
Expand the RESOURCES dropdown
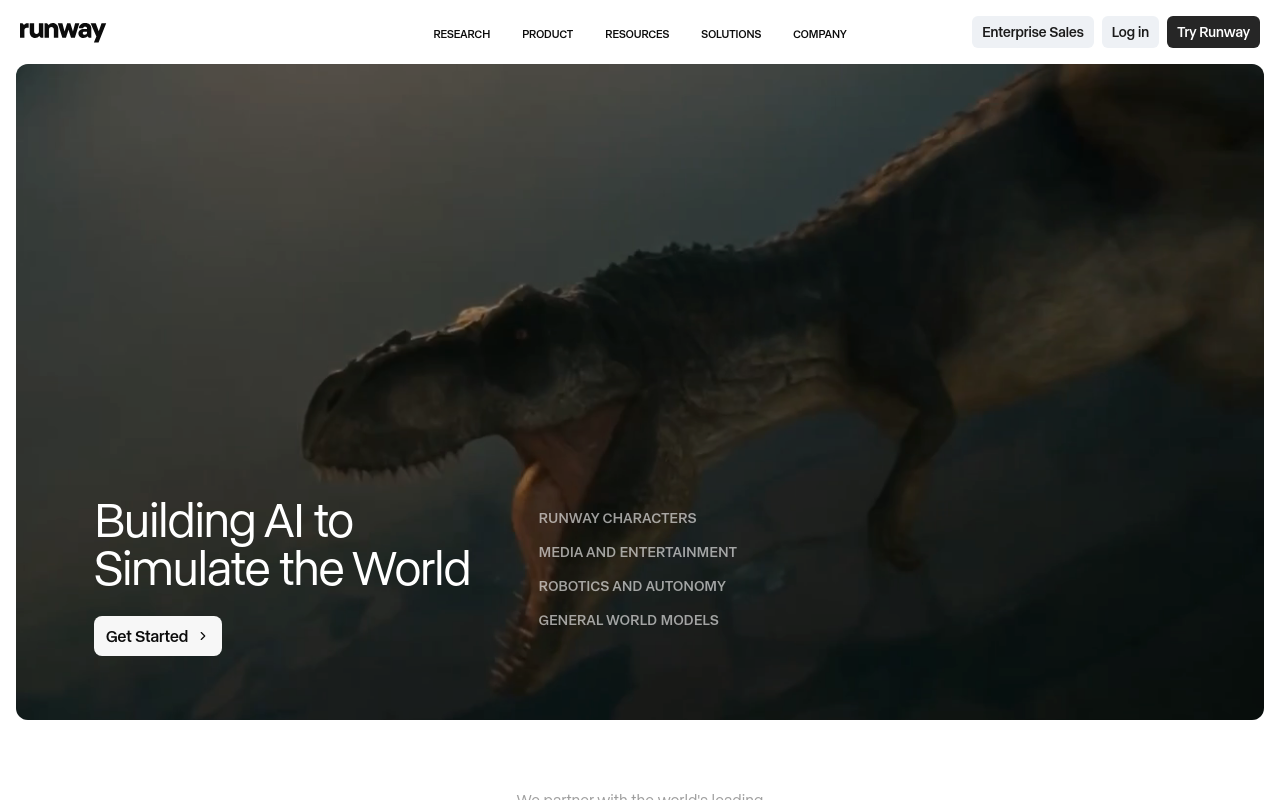[x=637, y=33]
